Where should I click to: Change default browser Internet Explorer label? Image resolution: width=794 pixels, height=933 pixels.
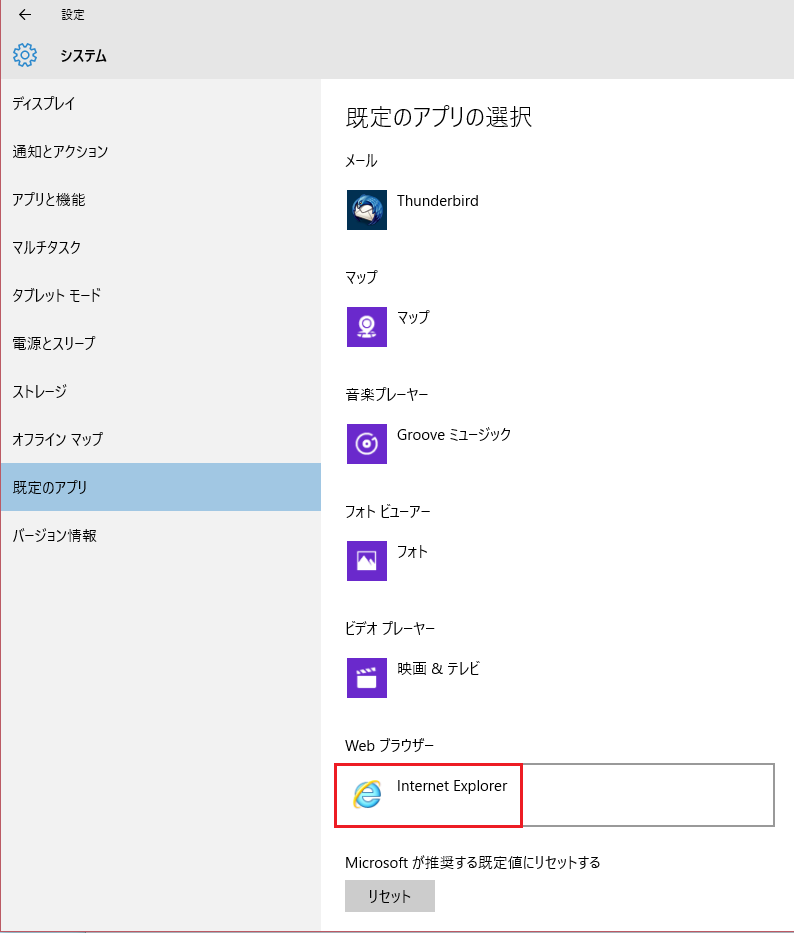[452, 786]
